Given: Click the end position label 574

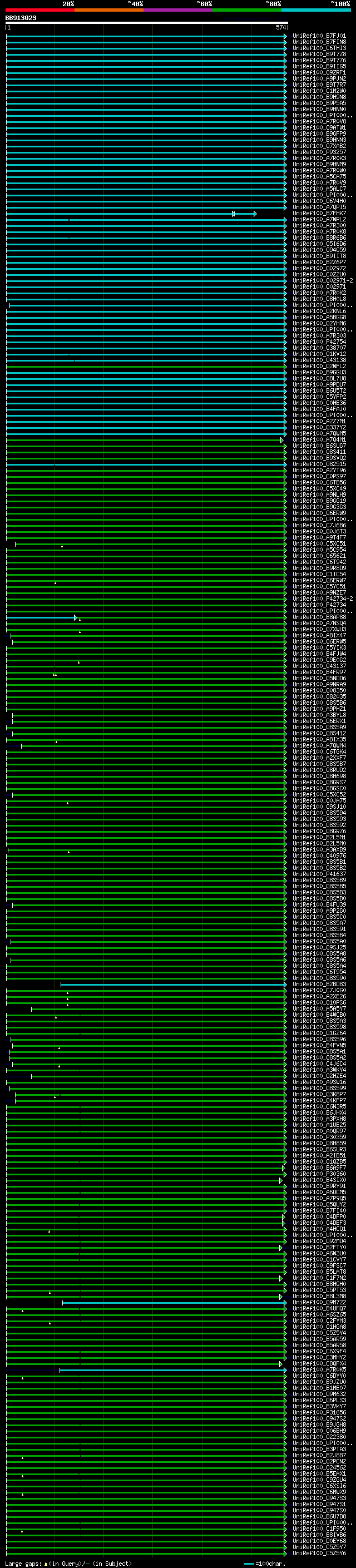Looking at the screenshot, I should click(280, 27).
